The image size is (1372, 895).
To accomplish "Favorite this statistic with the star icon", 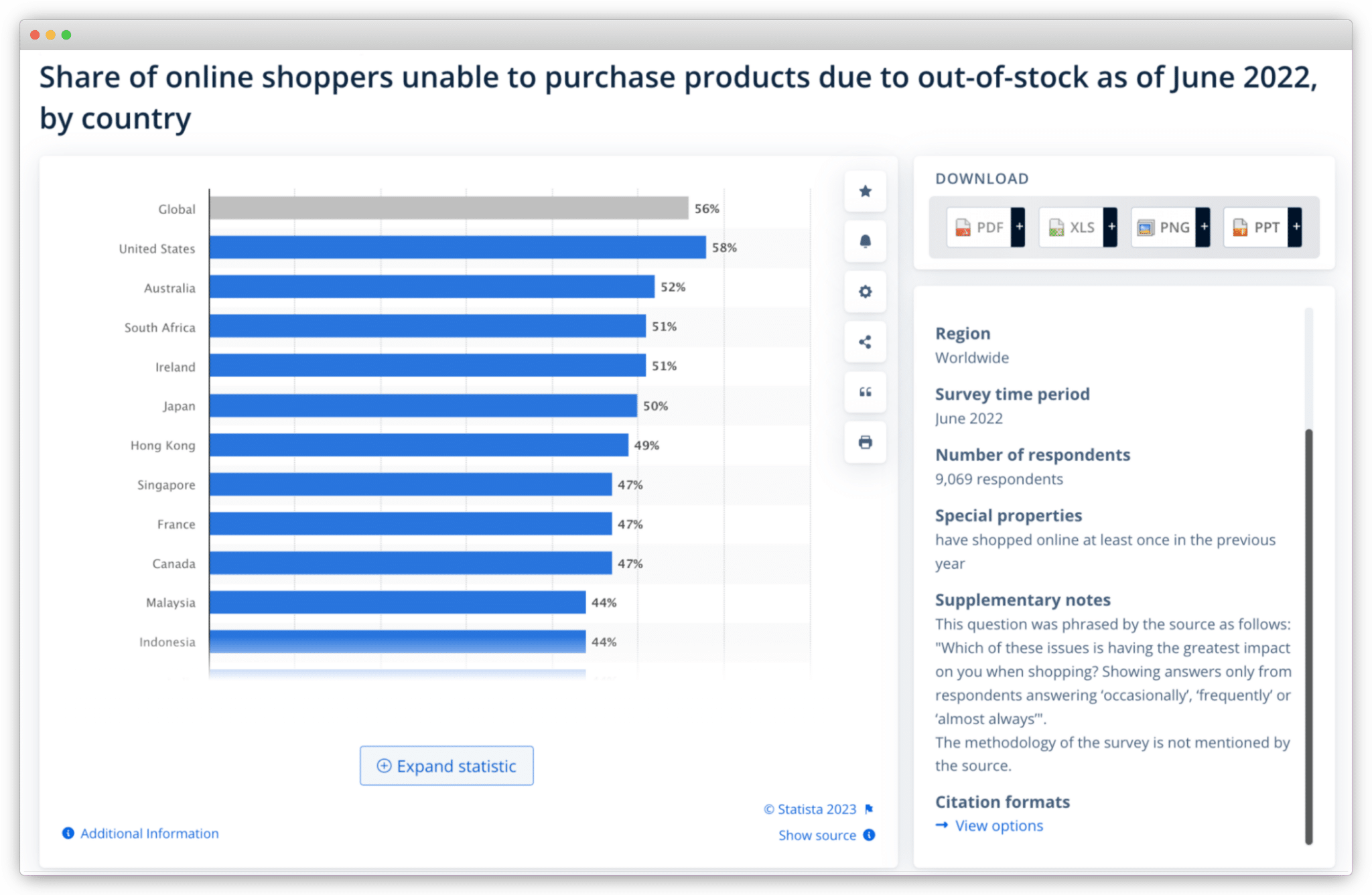I will [x=865, y=192].
